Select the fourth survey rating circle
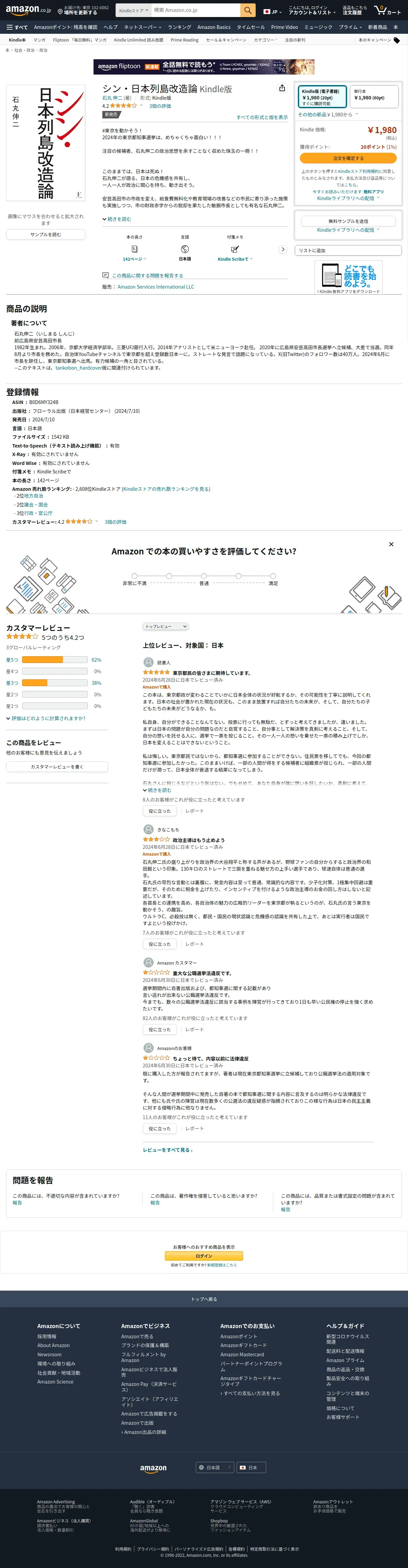 tap(238, 576)
